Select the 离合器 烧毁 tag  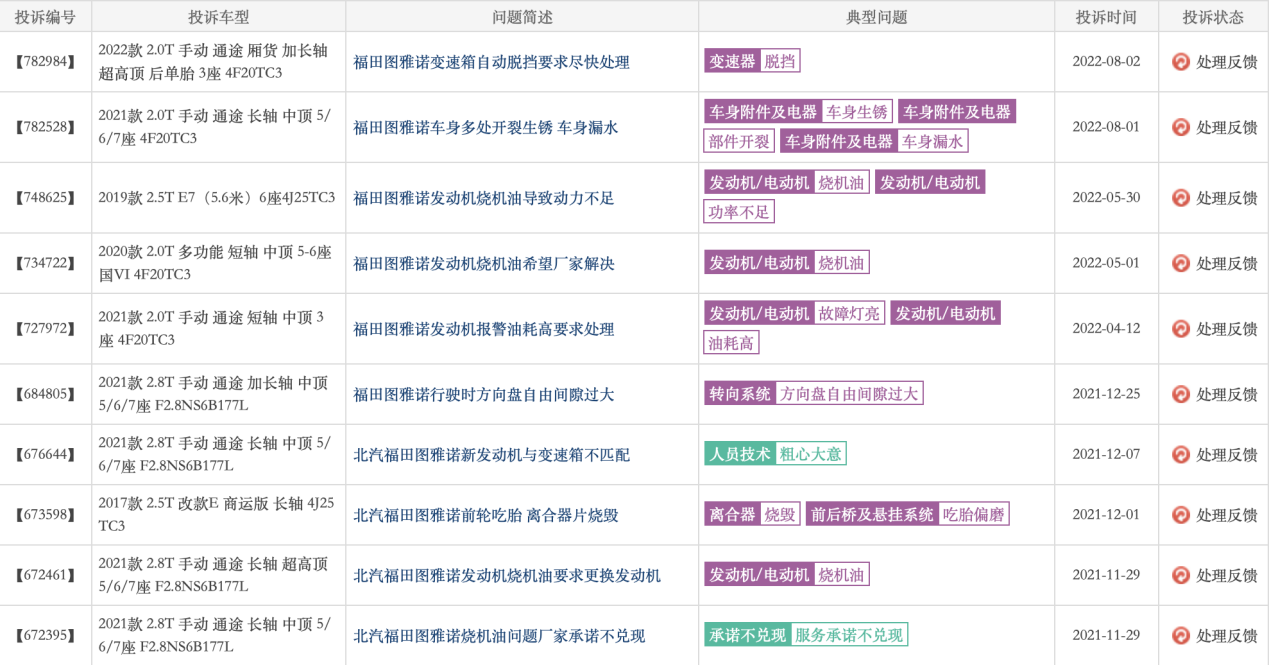pos(752,514)
